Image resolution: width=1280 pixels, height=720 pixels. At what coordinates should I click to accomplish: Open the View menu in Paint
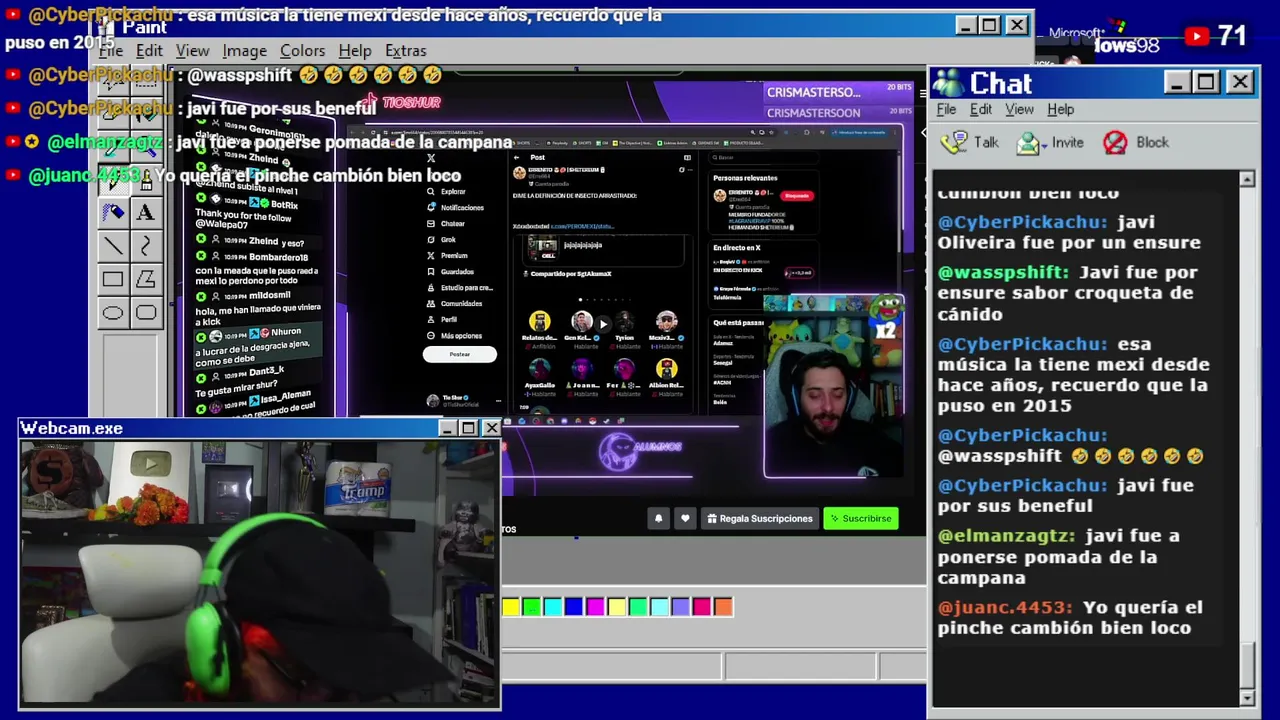click(192, 50)
